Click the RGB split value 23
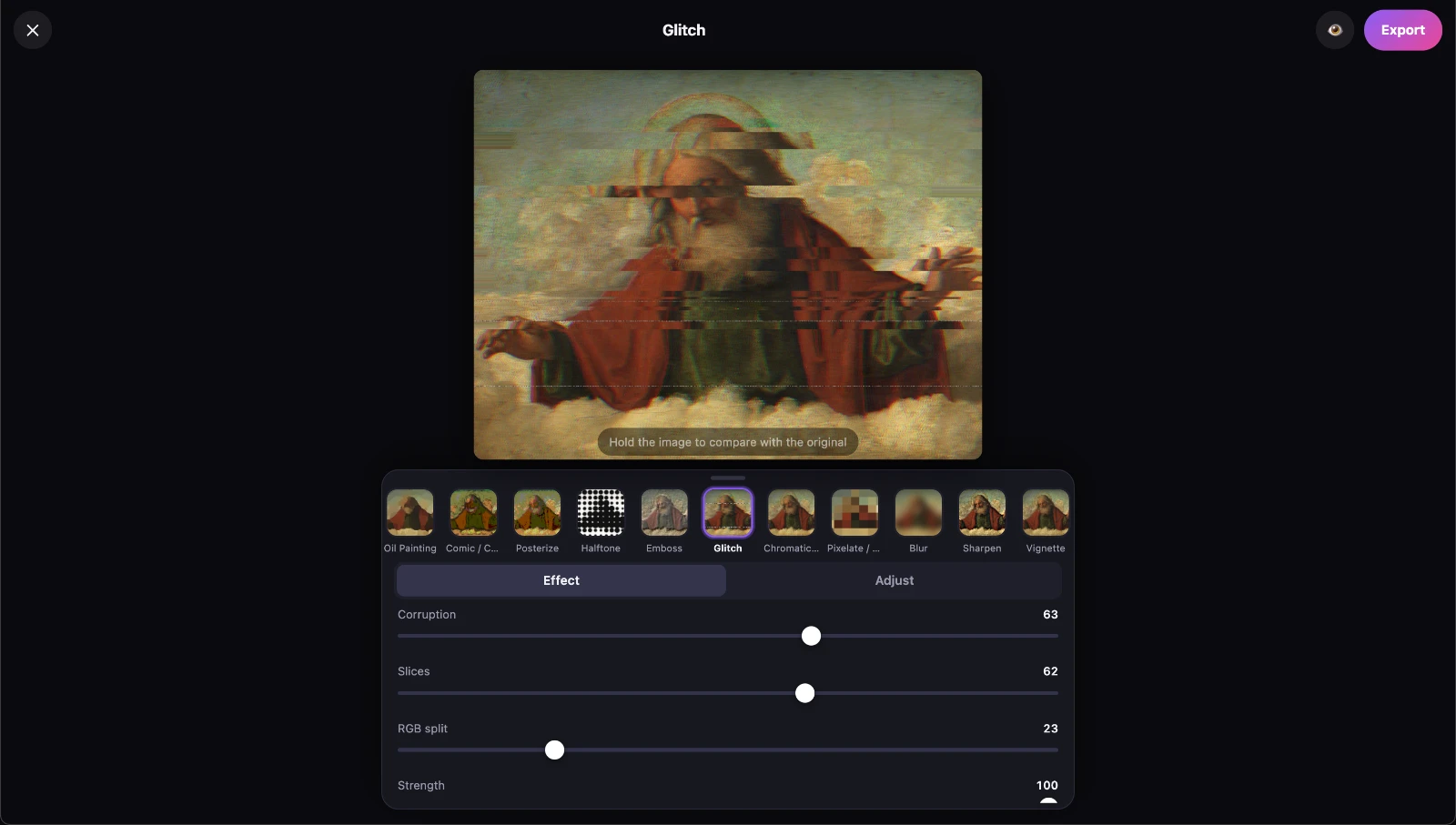The width and height of the screenshot is (1456, 825). 1050,729
